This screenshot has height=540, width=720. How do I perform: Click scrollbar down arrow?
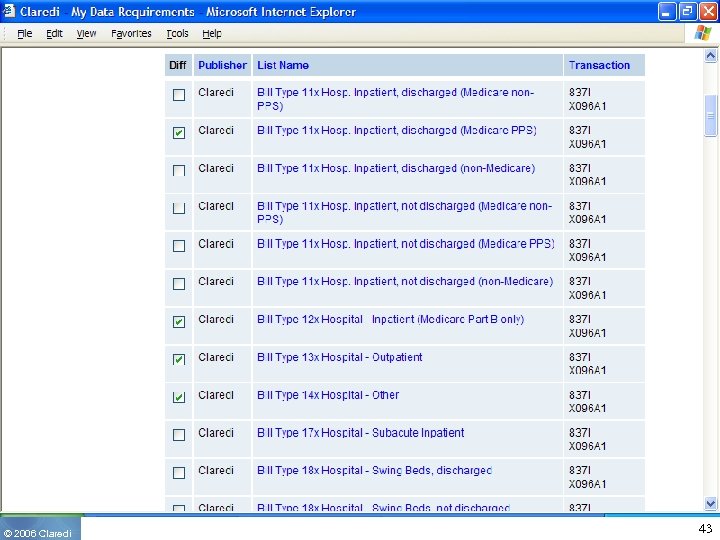point(710,504)
